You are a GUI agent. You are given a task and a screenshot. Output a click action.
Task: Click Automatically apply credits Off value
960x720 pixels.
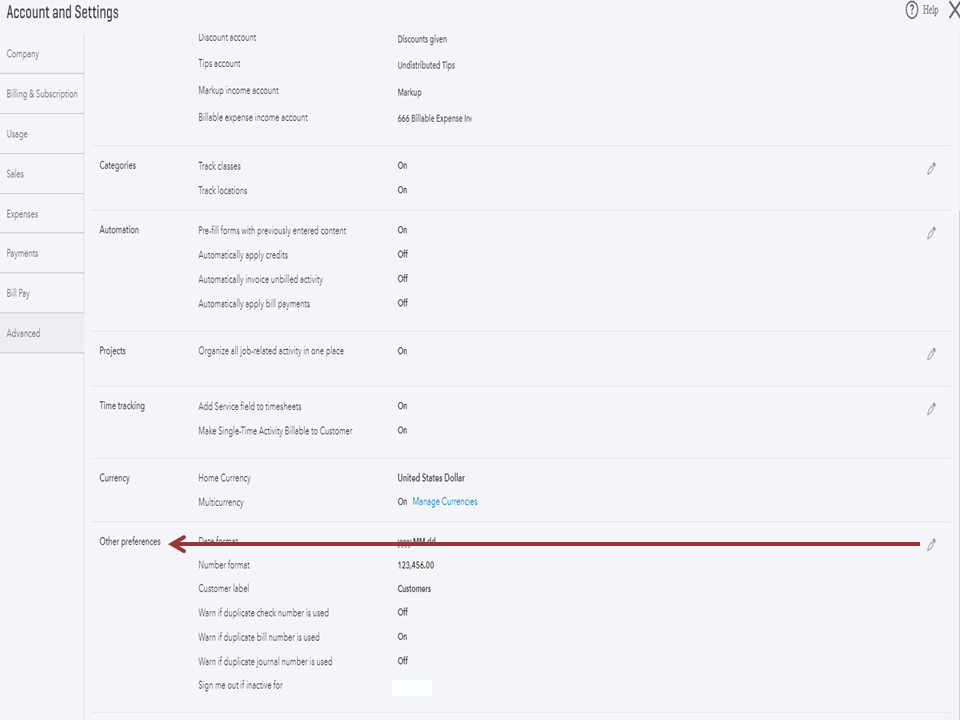click(403, 255)
